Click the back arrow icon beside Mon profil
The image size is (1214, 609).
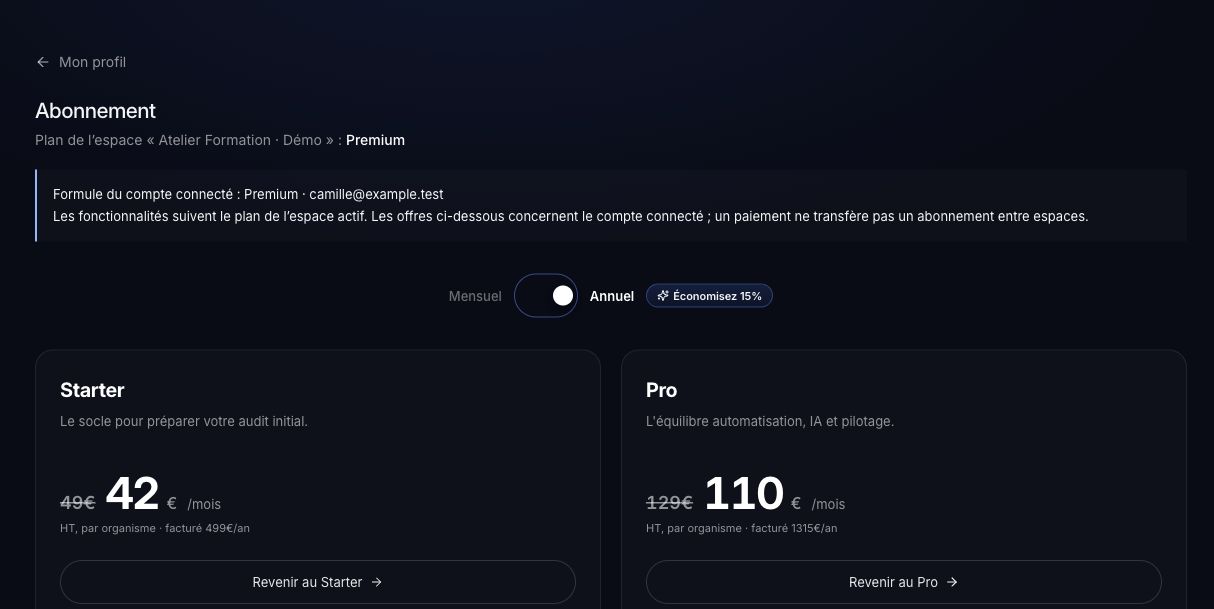point(42,62)
